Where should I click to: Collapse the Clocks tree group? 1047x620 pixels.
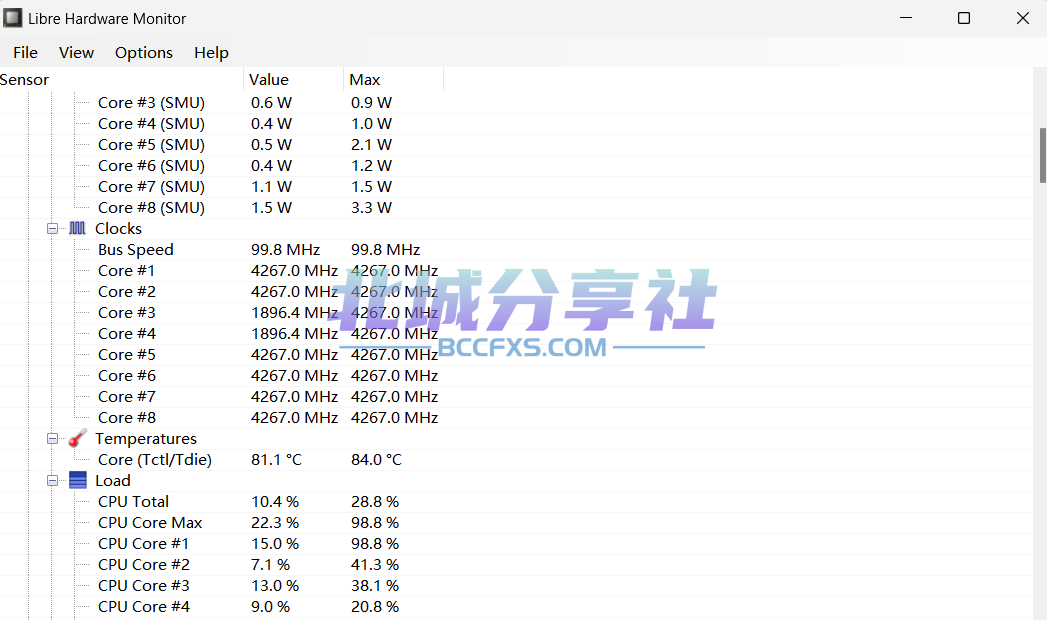click(52, 228)
